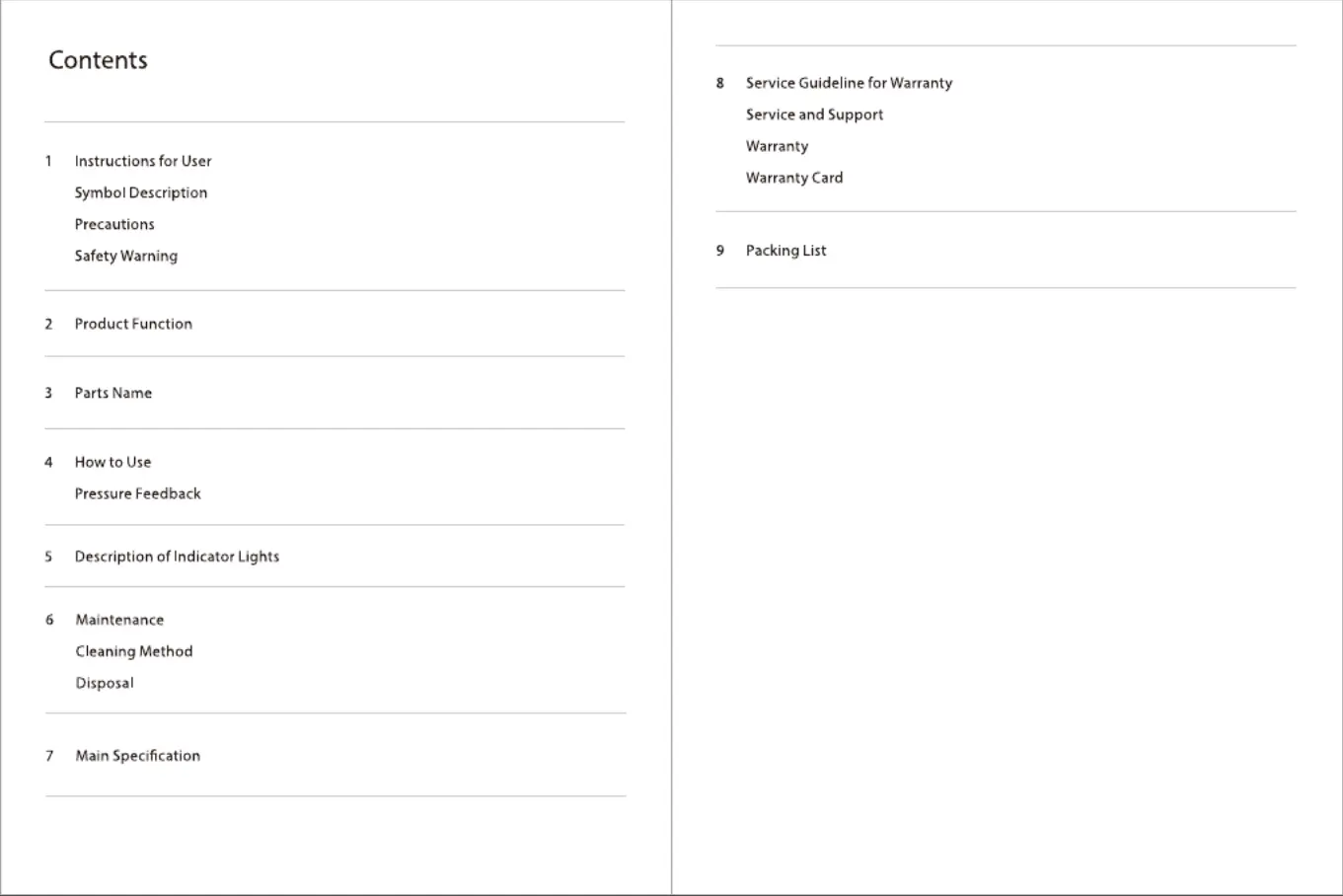Click section number 2
The image size is (1343, 896).
48,324
